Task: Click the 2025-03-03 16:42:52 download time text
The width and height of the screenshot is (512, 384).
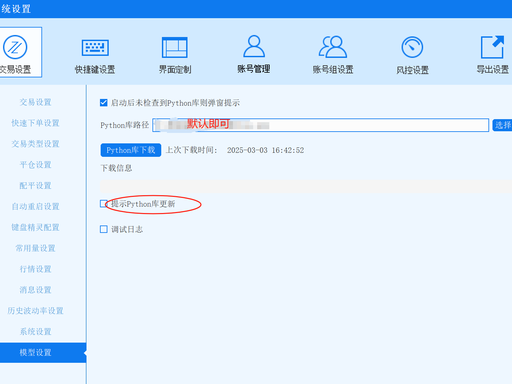Action: click(x=266, y=150)
